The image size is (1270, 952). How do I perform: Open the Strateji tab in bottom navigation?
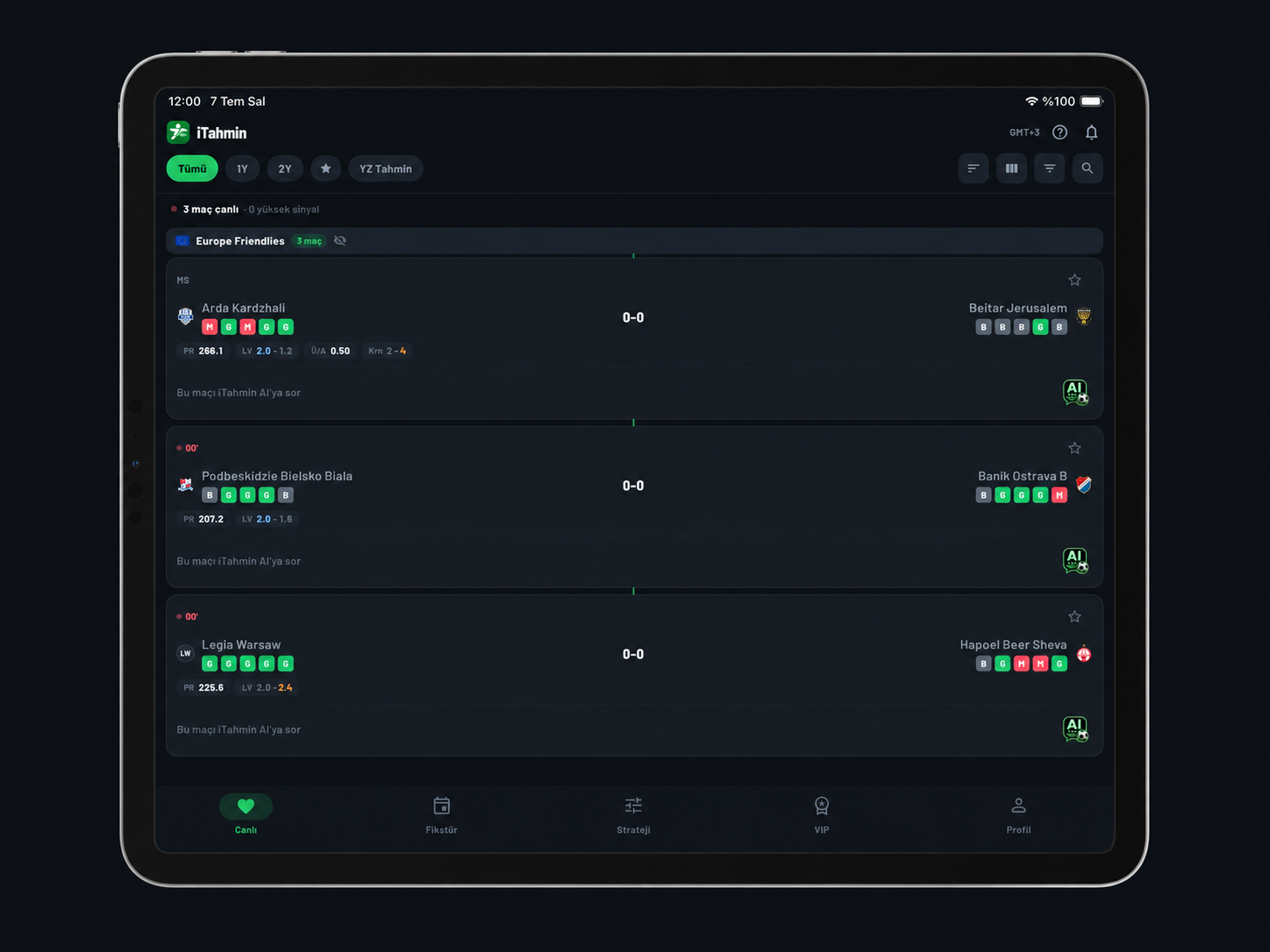[633, 814]
